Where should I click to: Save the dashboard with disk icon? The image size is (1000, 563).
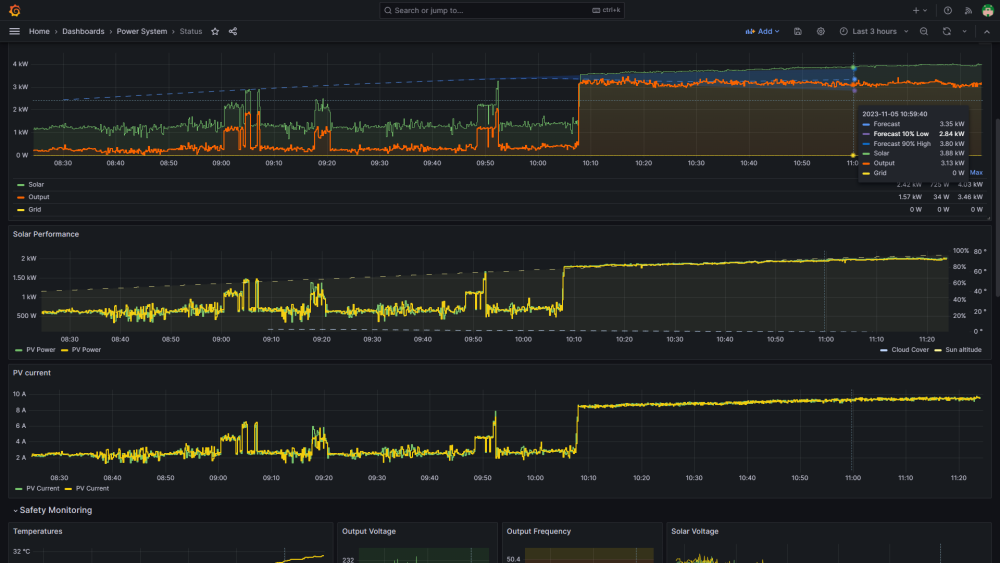[x=798, y=31]
